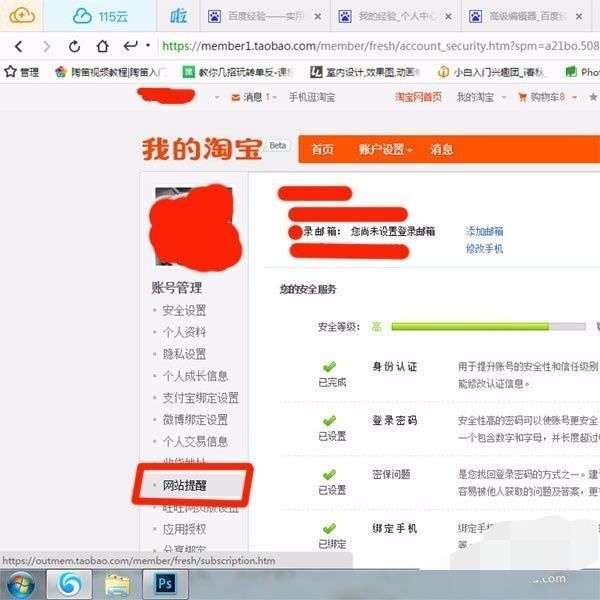Open the 115云 tab
This screenshot has height=600, width=600.
[x=100, y=16]
